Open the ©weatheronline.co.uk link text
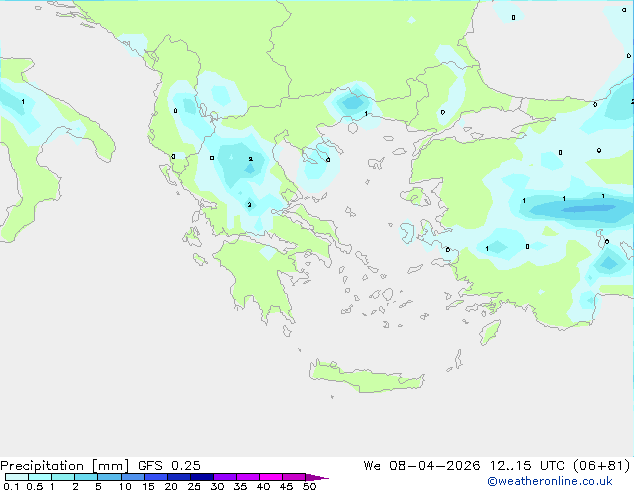This screenshot has width=634, height=490. [x=550, y=481]
